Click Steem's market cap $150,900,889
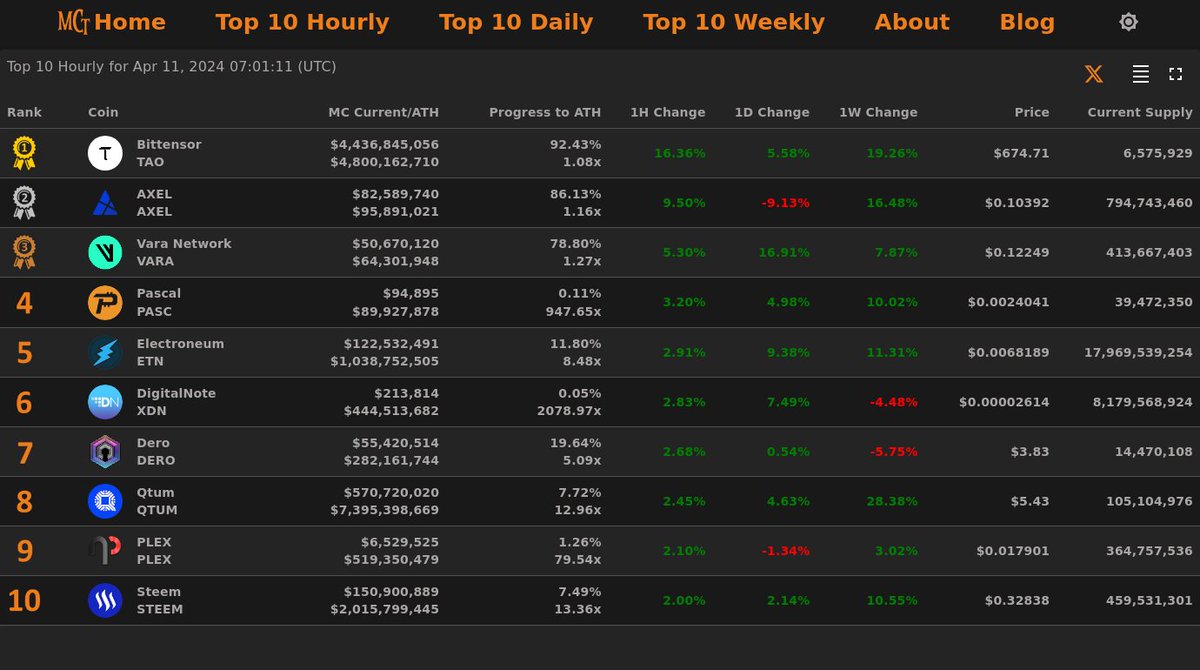 (391, 591)
